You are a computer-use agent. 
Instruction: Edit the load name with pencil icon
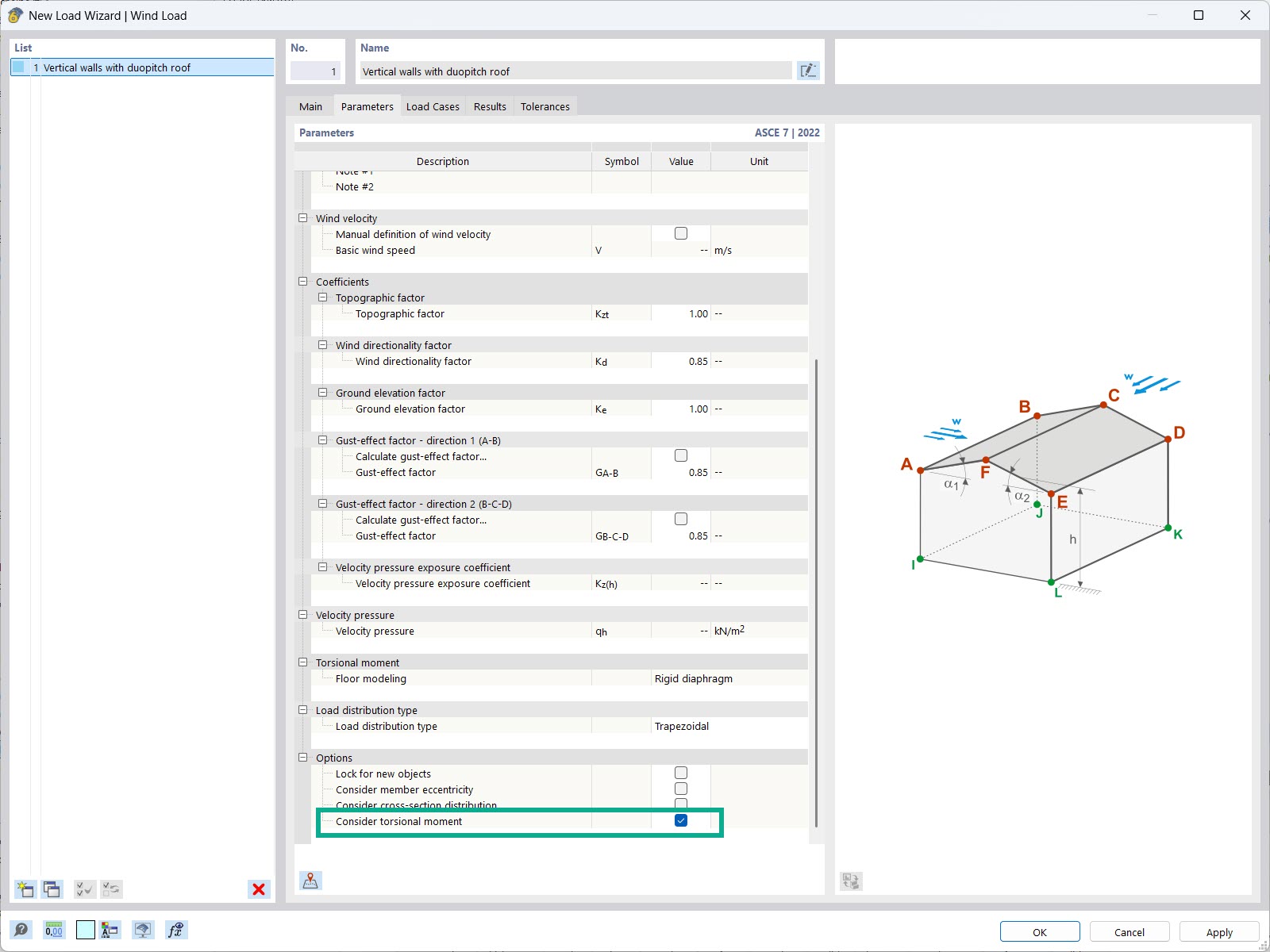pos(808,71)
